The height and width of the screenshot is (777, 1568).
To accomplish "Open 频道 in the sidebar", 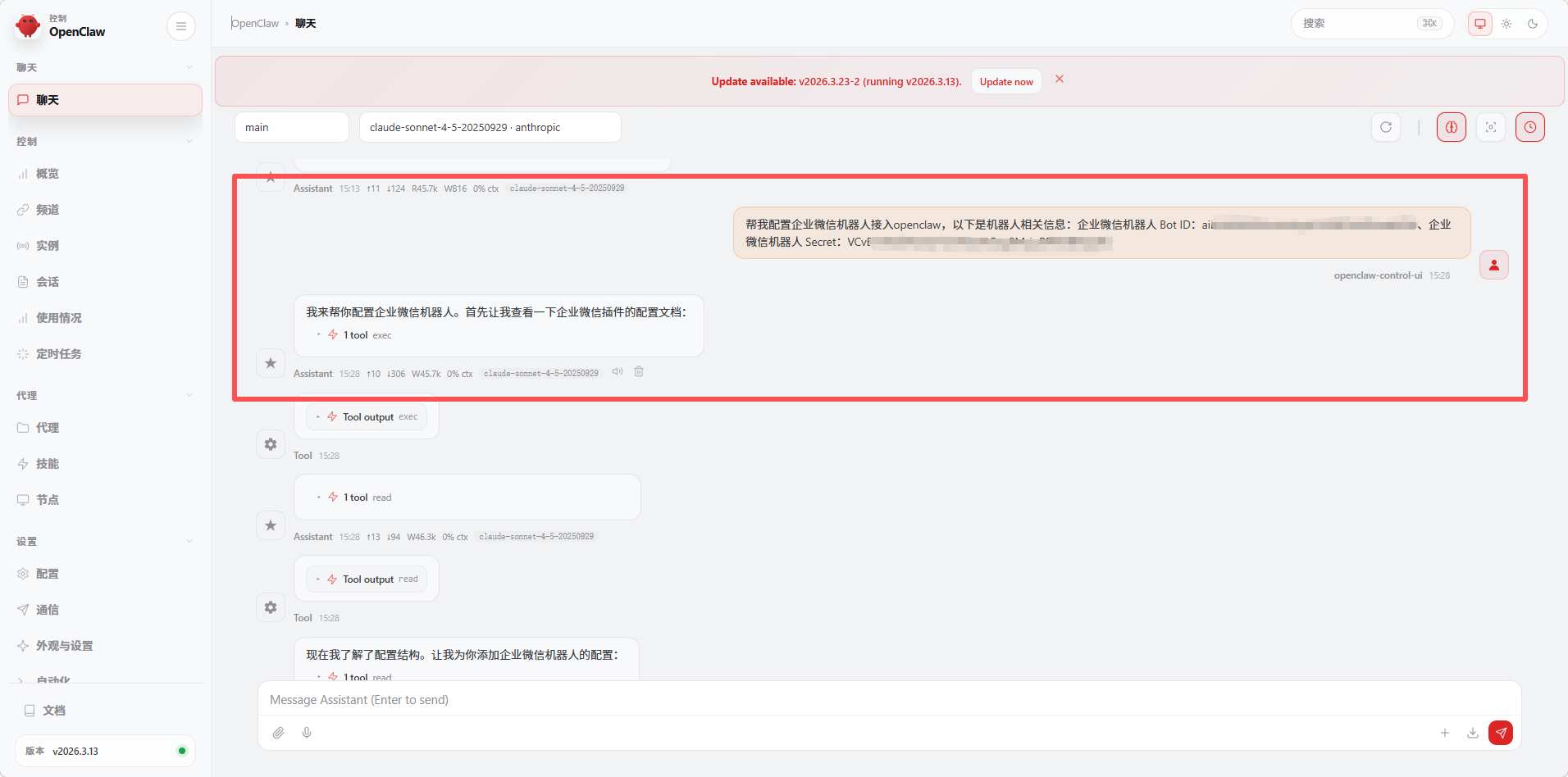I will pyautogui.click(x=48, y=210).
